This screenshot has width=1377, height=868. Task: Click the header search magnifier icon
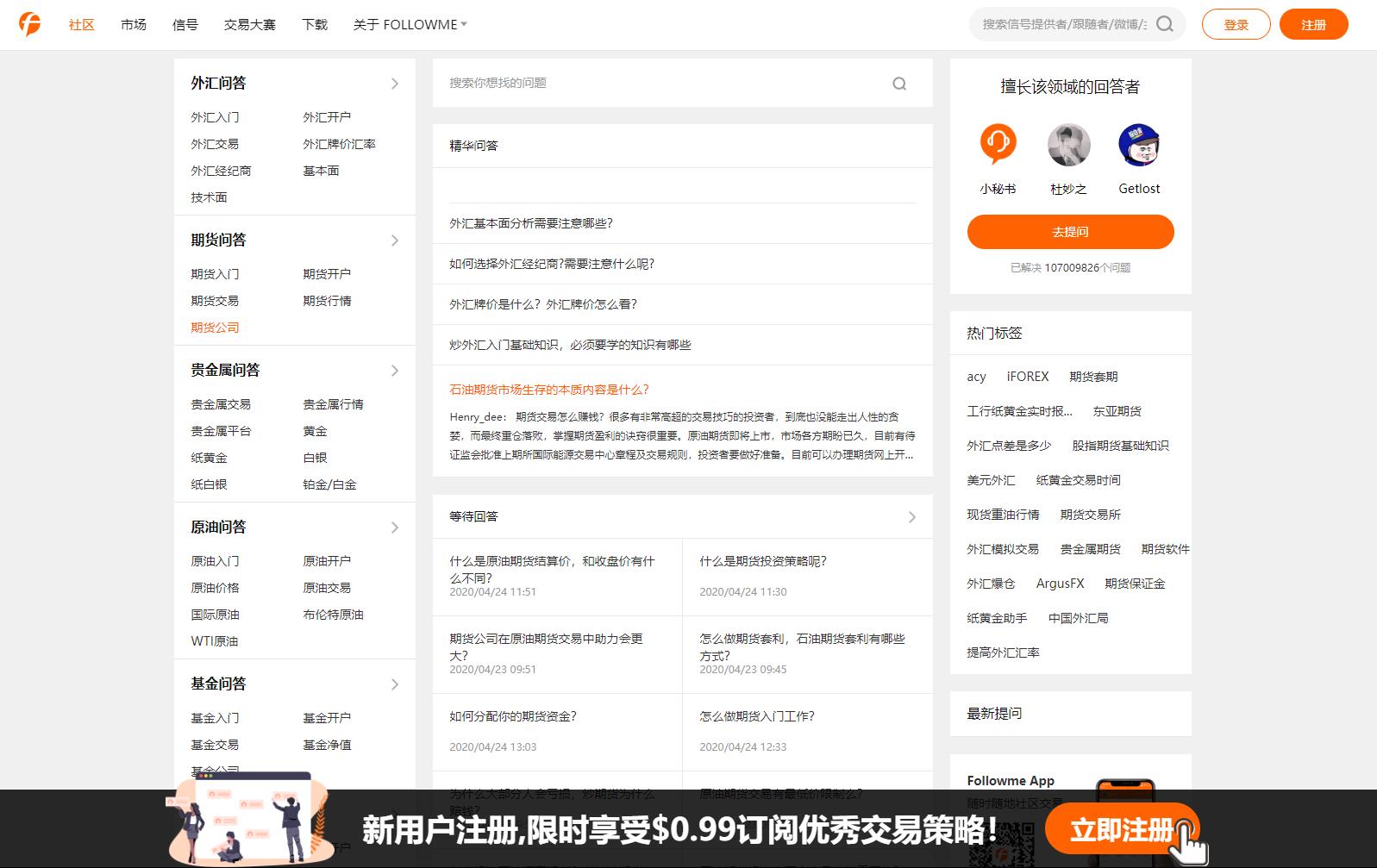(x=1165, y=24)
